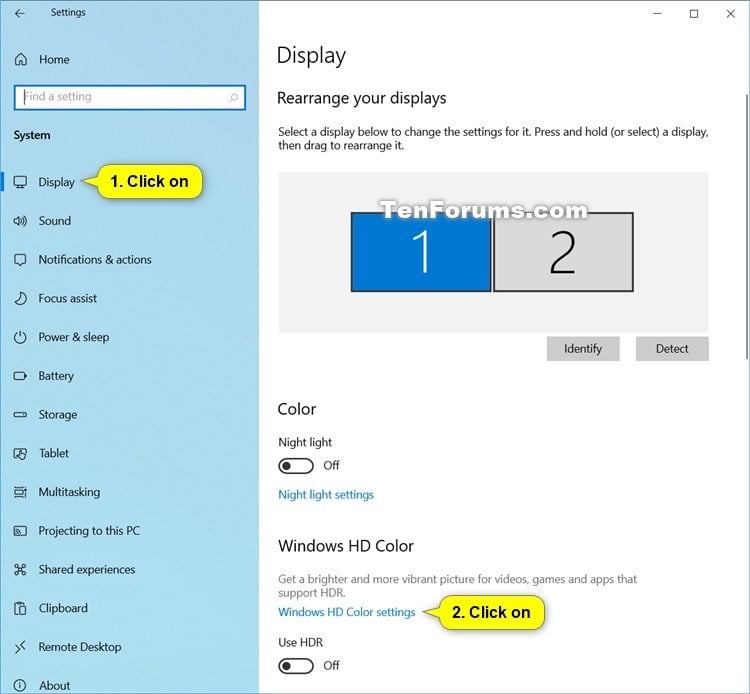The width and height of the screenshot is (750, 694).
Task: Maximize the Settings window
Action: [694, 14]
